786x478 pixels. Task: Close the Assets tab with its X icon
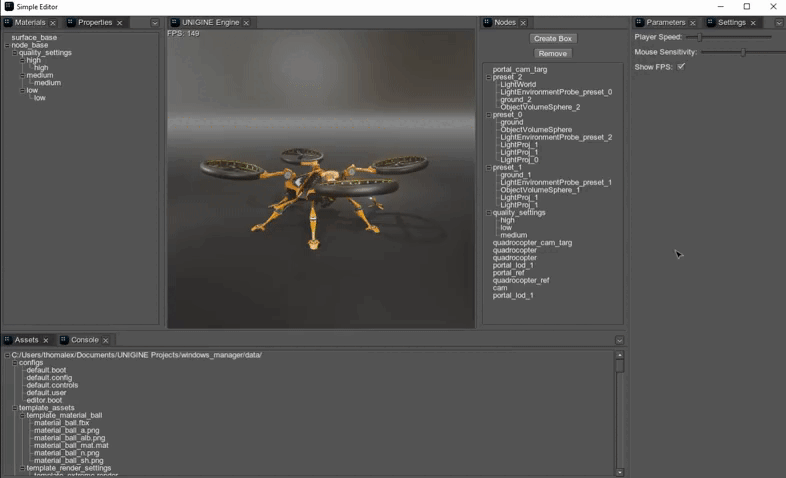pos(46,340)
